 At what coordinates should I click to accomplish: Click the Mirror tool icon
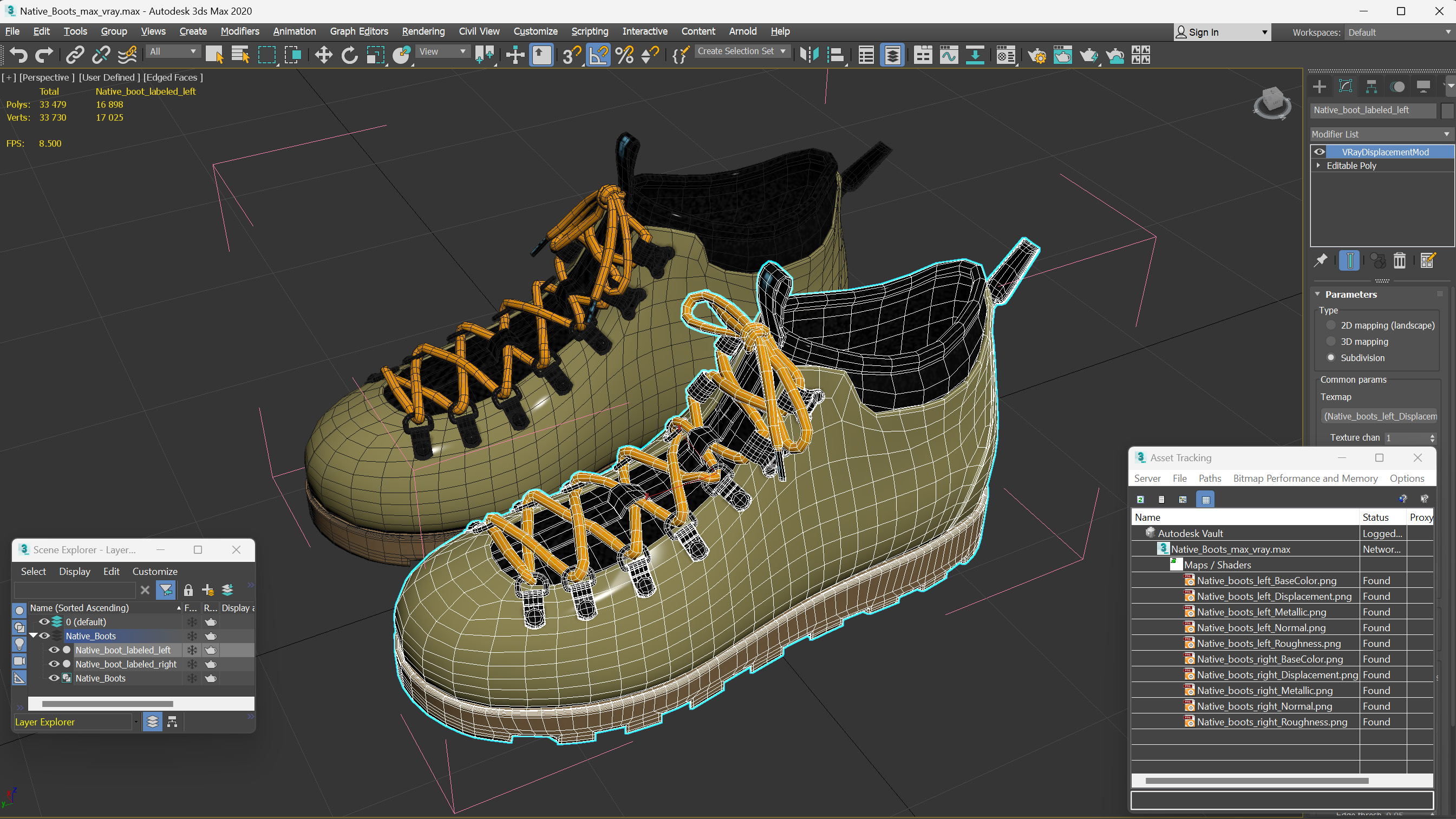coord(809,55)
